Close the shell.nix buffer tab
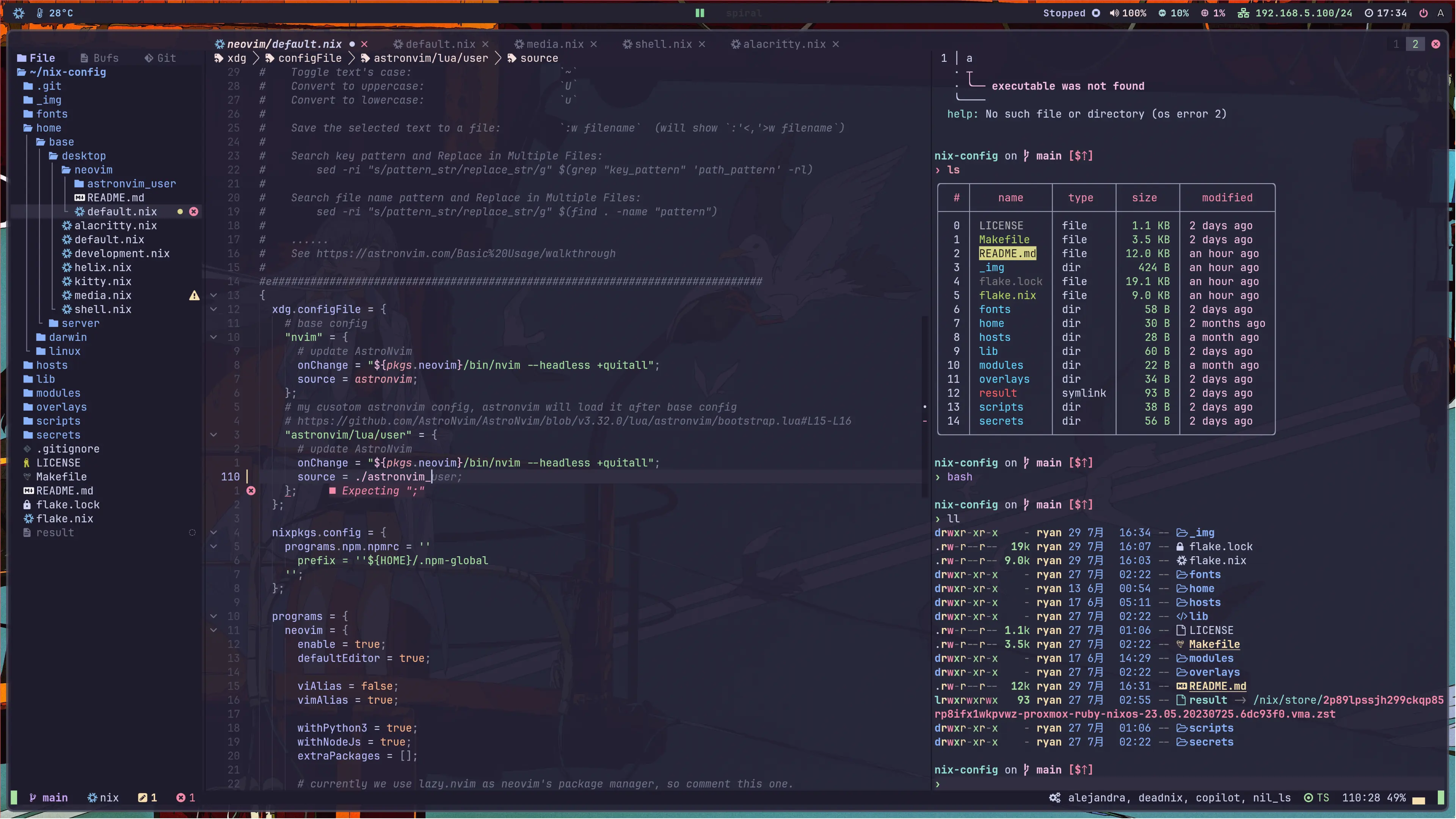The width and height of the screenshot is (1456, 819). pos(702,44)
